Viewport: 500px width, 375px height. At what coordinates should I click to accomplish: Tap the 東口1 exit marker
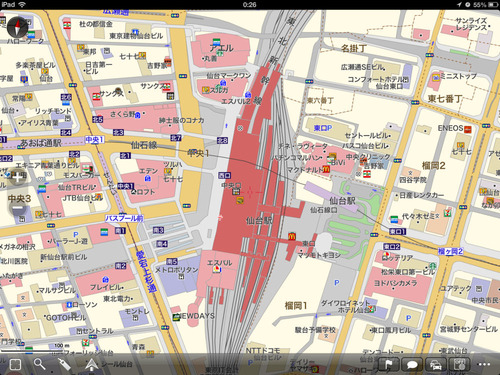[397, 231]
